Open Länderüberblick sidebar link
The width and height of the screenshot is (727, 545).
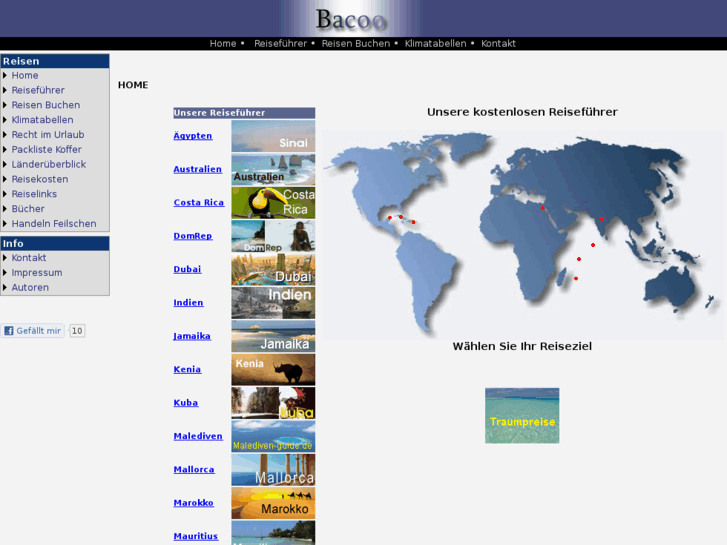[49, 164]
